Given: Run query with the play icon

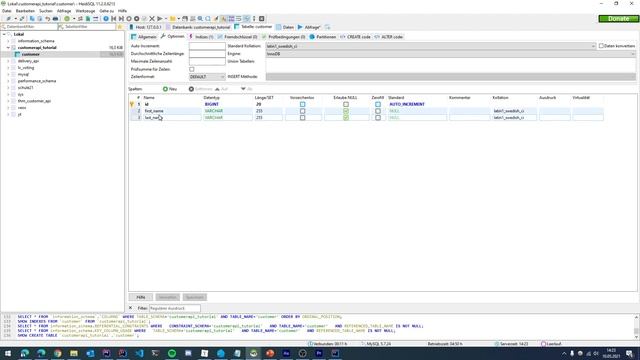Looking at the screenshot, I should (160, 19).
